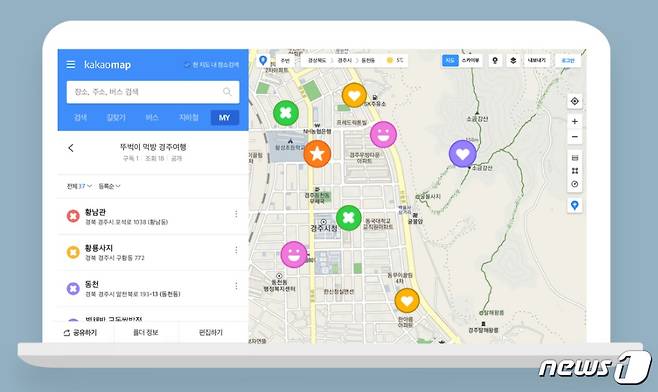Viewport: 658px width, 392px height.
Task: Zoom out with the minus button
Action: point(574,137)
